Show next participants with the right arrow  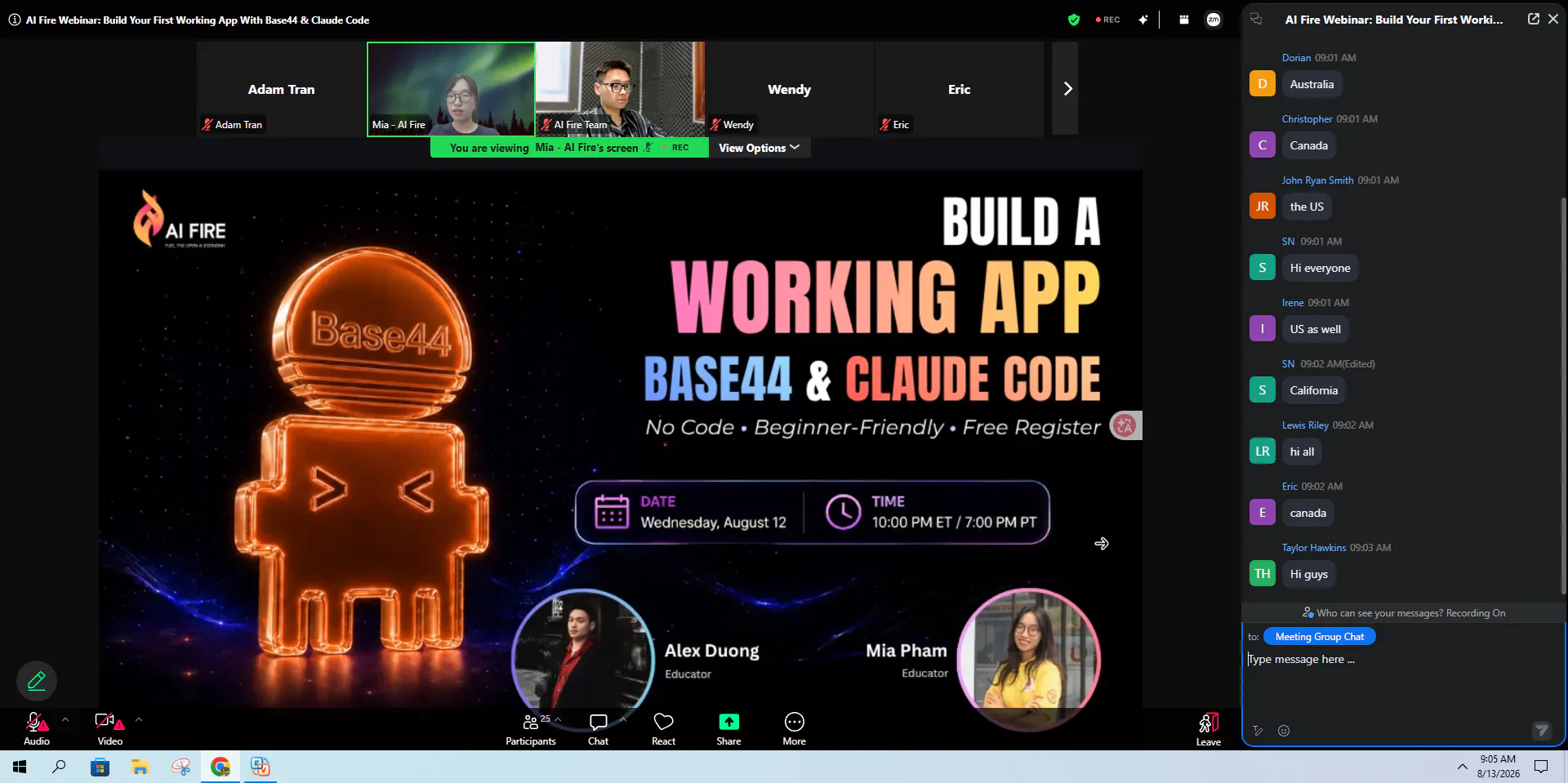(x=1066, y=88)
